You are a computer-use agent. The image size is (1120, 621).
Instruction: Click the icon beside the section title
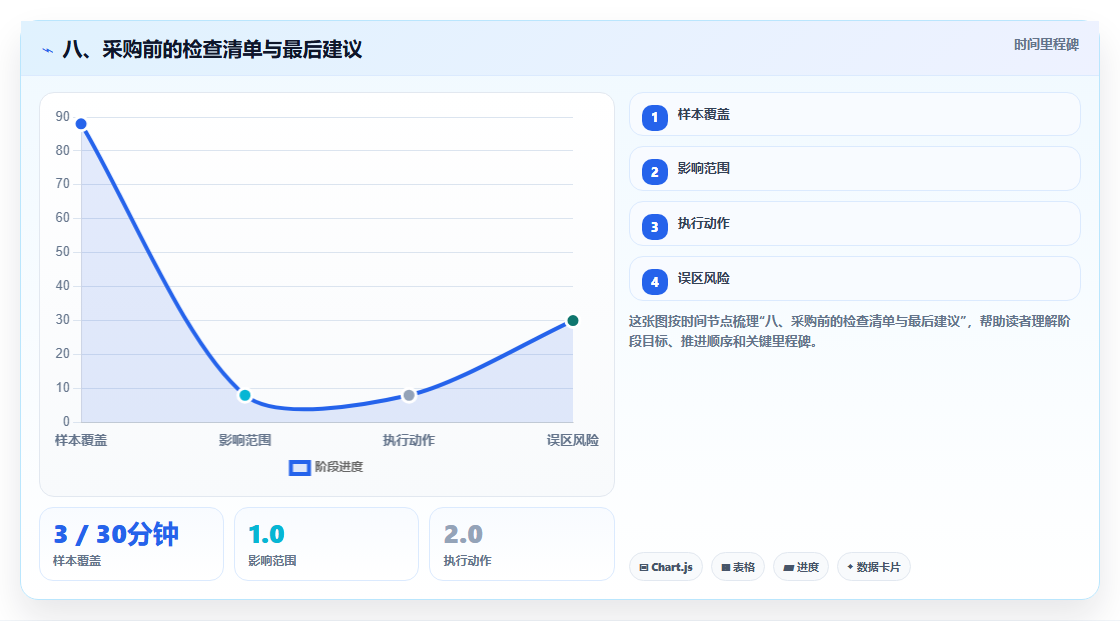[47, 50]
